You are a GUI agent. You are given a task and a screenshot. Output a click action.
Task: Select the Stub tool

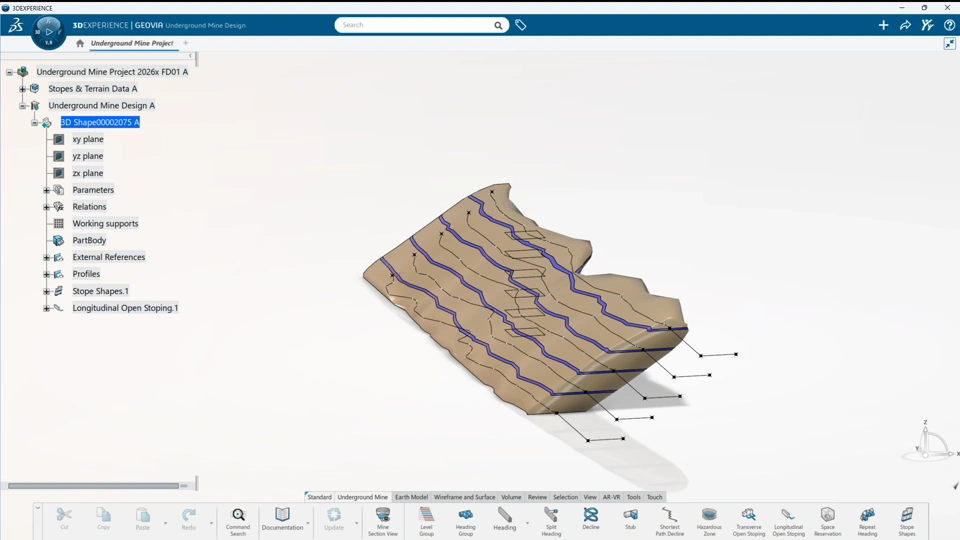630,519
